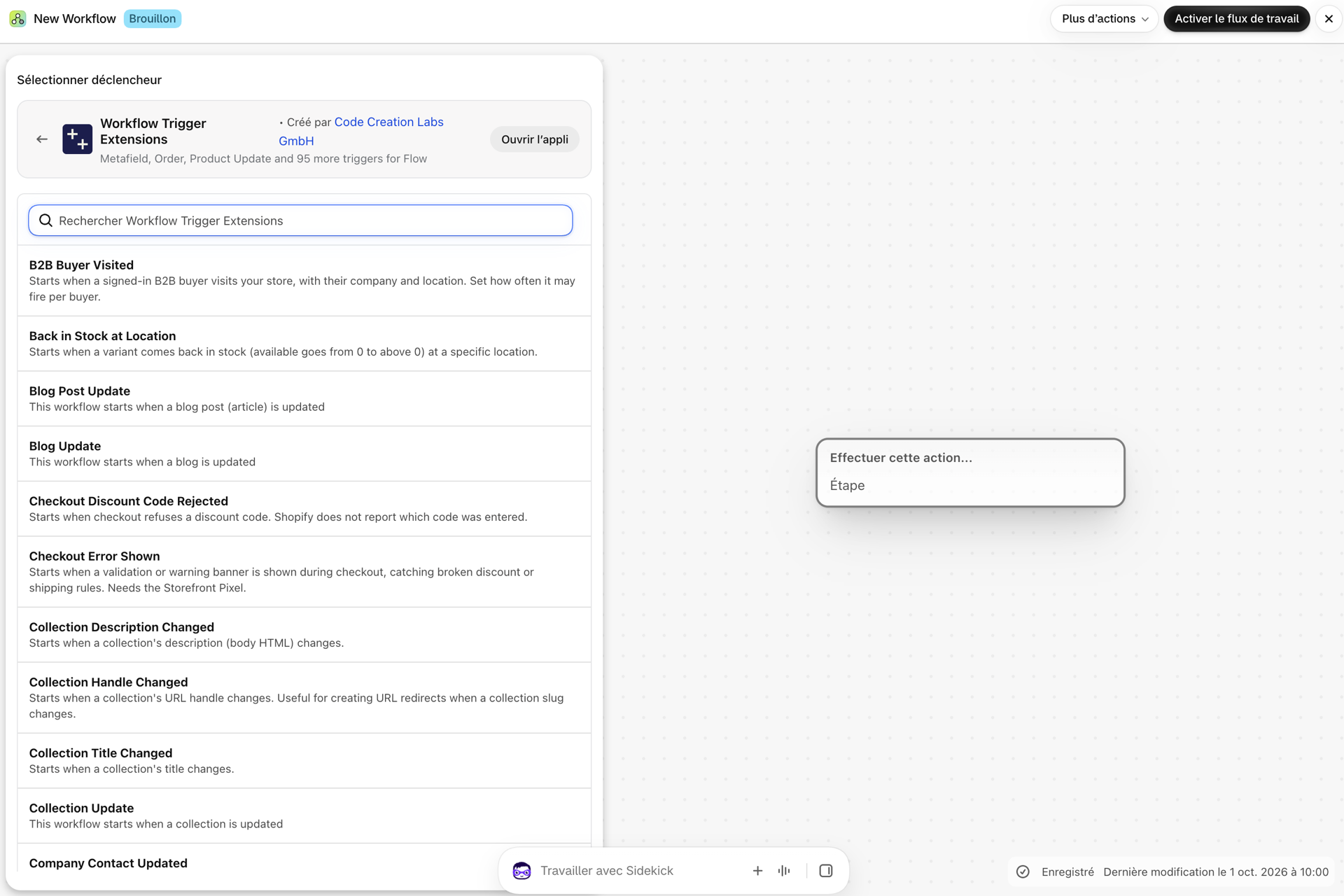
Task: Pick the Collection Description Changed trigger
Action: coord(304,635)
